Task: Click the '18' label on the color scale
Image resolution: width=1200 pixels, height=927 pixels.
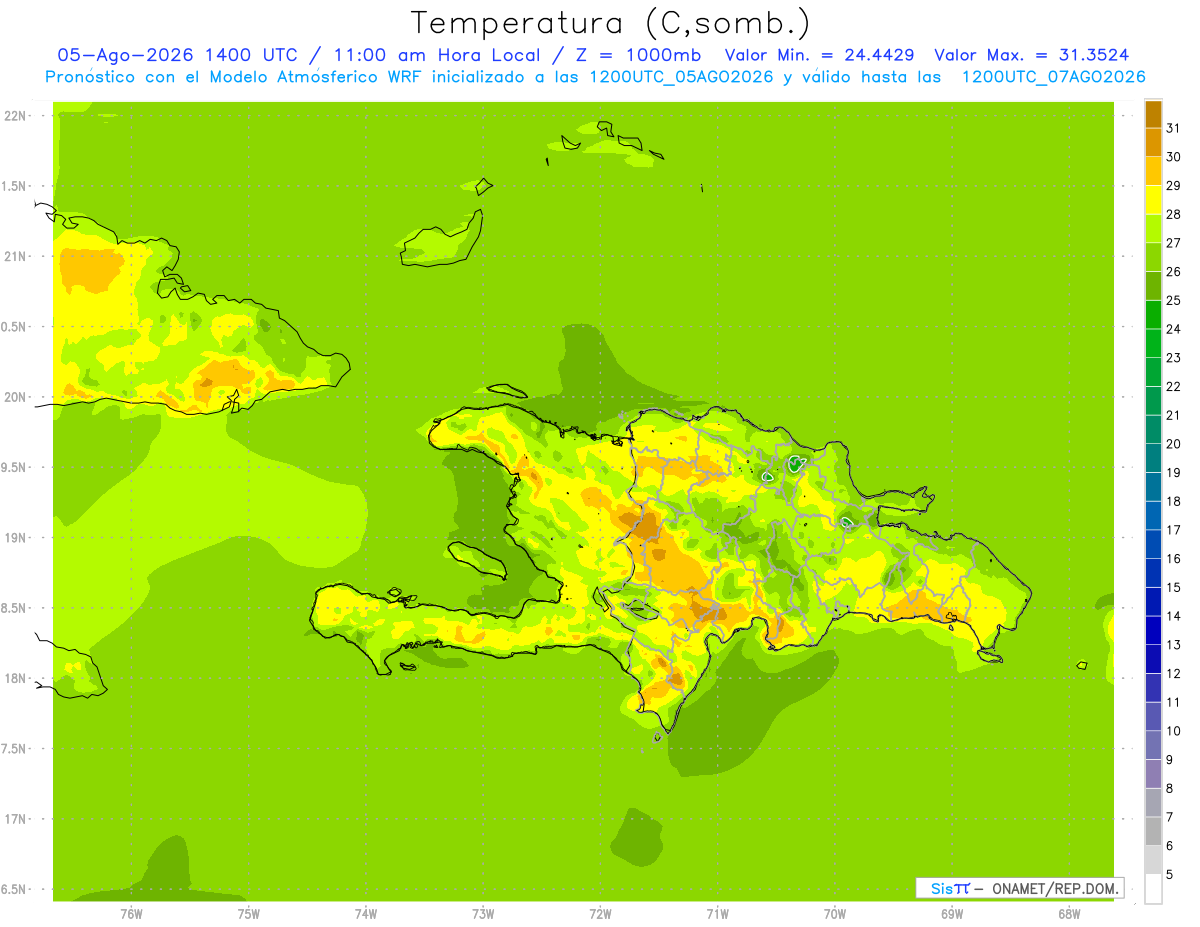Action: pos(1173,501)
